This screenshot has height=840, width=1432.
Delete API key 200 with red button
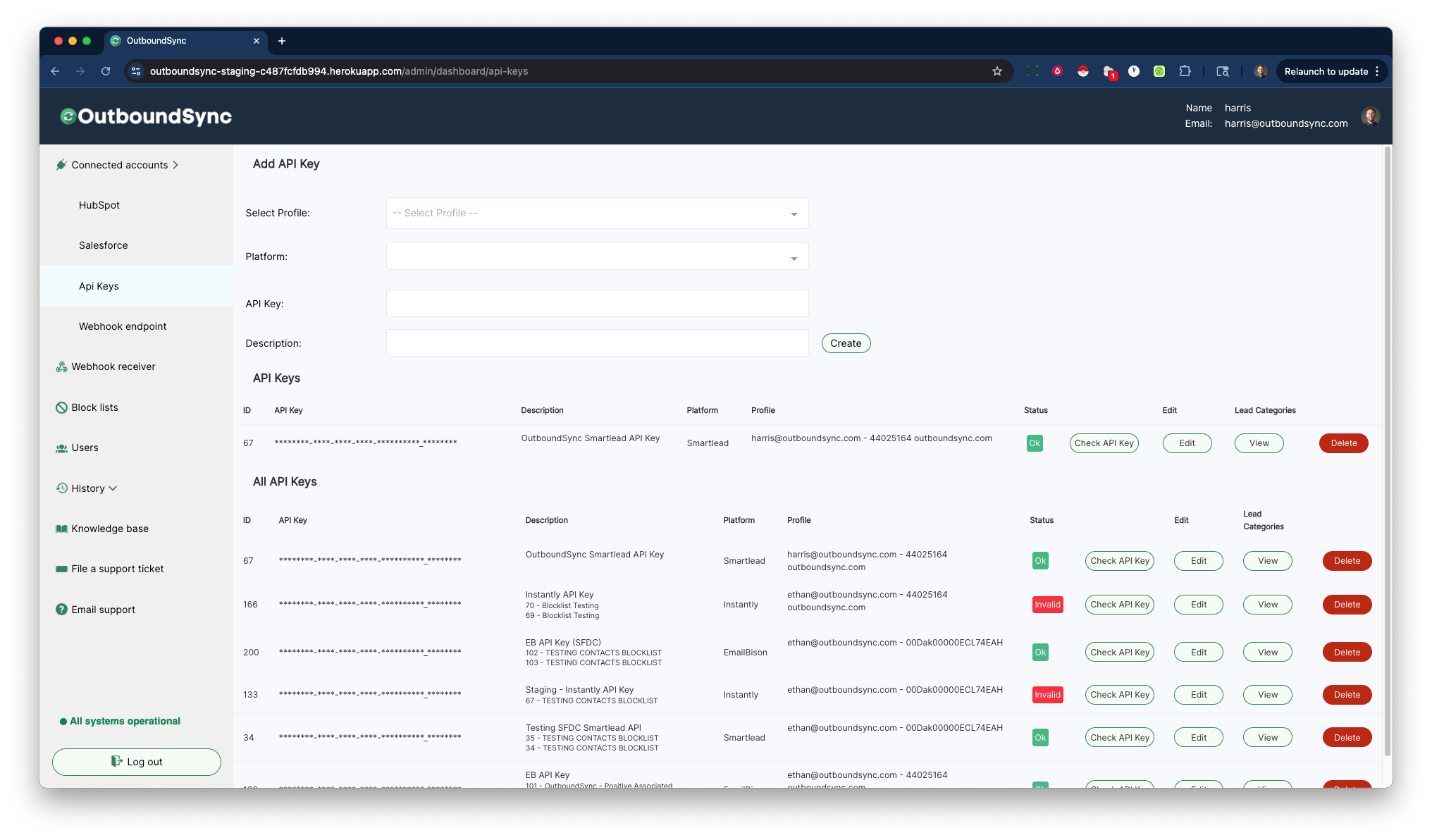pyautogui.click(x=1347, y=652)
